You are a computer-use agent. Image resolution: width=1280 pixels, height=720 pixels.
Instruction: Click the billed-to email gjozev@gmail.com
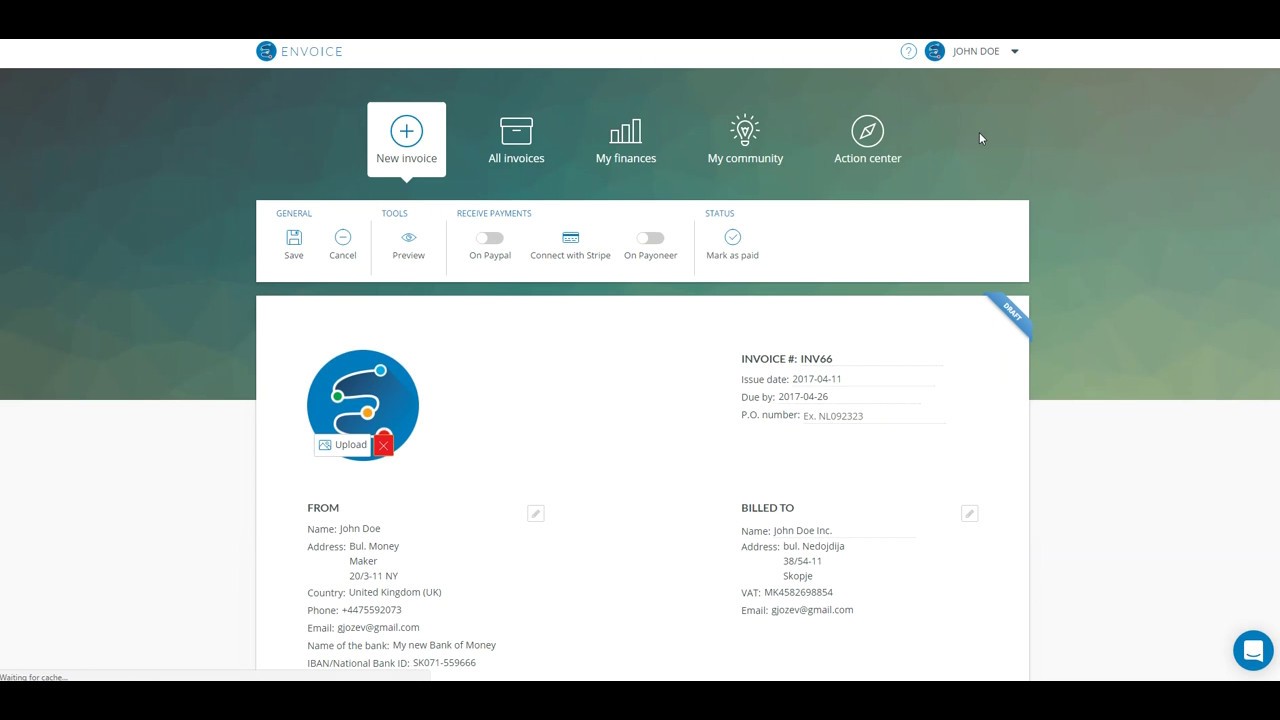click(x=812, y=610)
